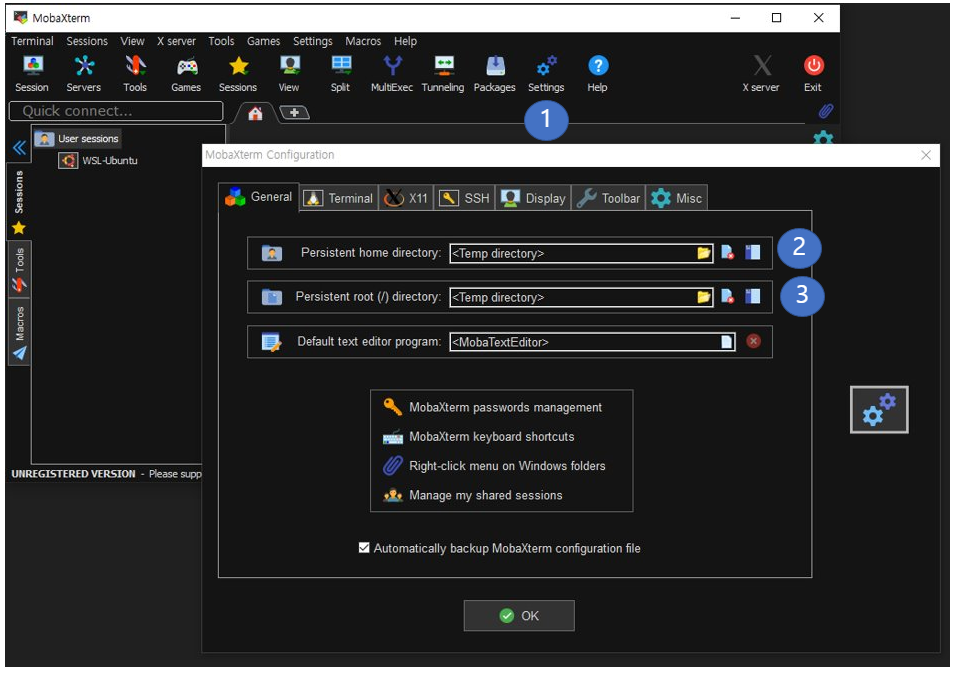Open a new tab with plus icon
The image size is (963, 677).
(x=294, y=112)
